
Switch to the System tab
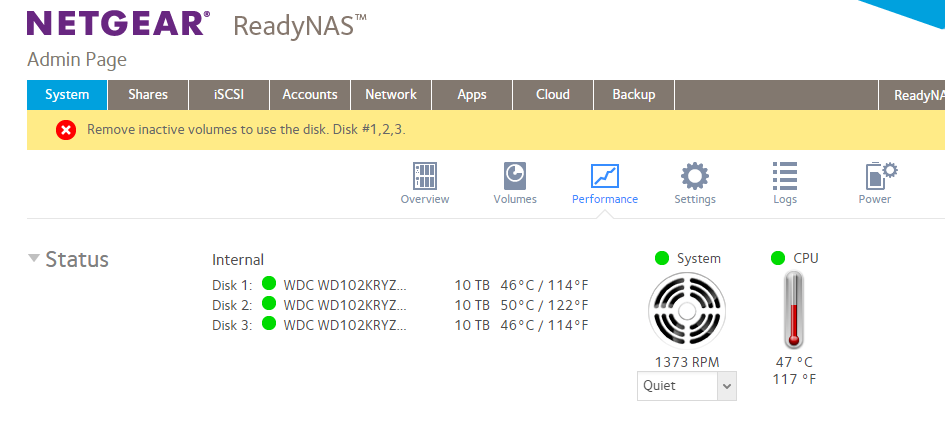(x=67, y=95)
